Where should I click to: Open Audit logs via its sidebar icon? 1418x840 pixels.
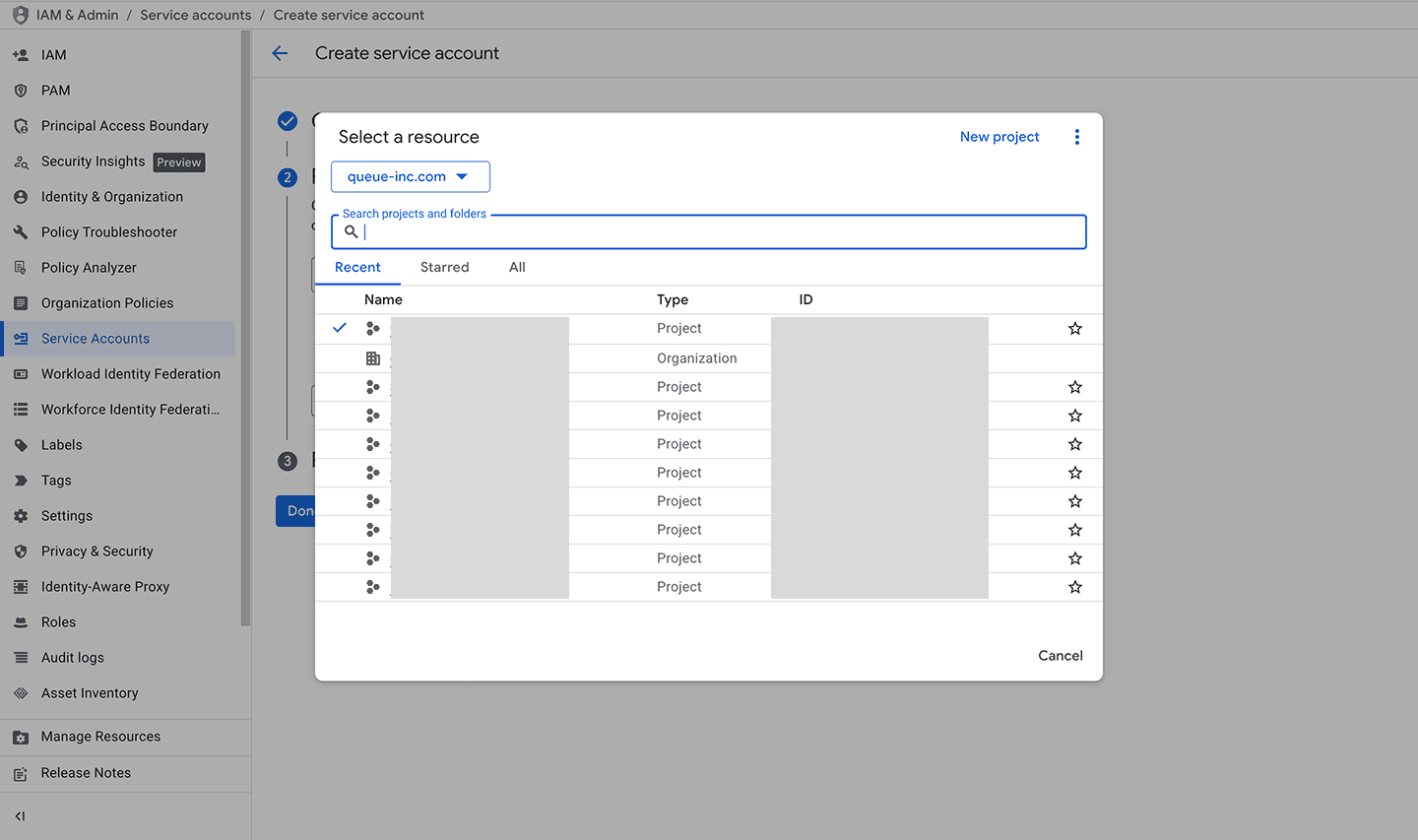pyautogui.click(x=19, y=657)
